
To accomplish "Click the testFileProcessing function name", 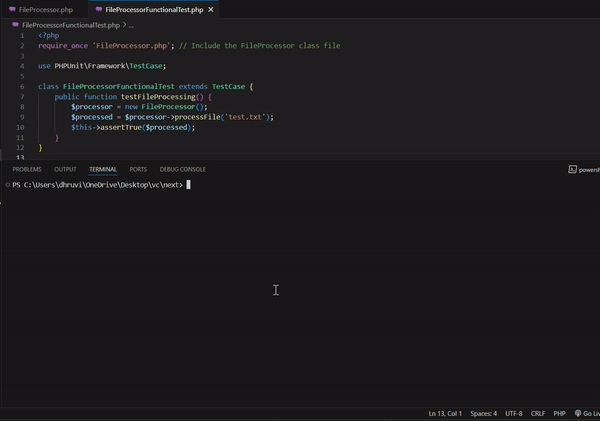I will tap(158, 97).
